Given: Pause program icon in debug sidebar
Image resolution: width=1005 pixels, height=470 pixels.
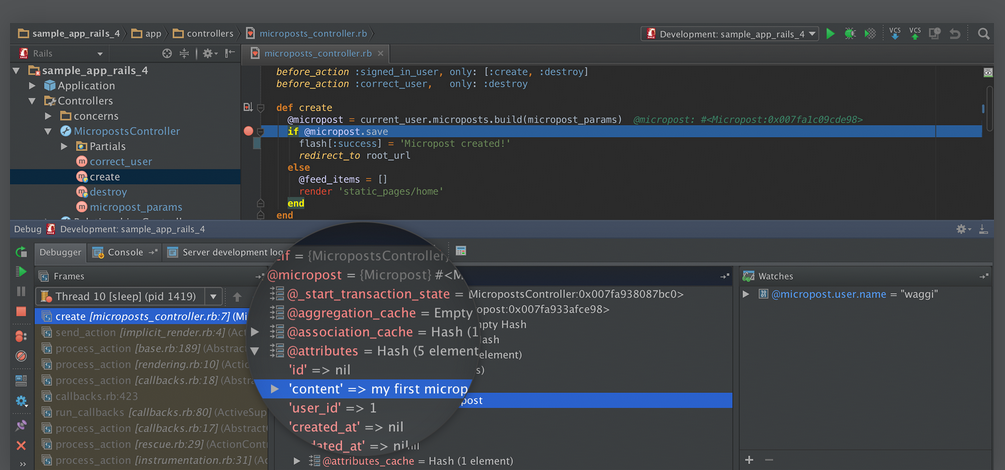Looking at the screenshot, I should click(21, 292).
